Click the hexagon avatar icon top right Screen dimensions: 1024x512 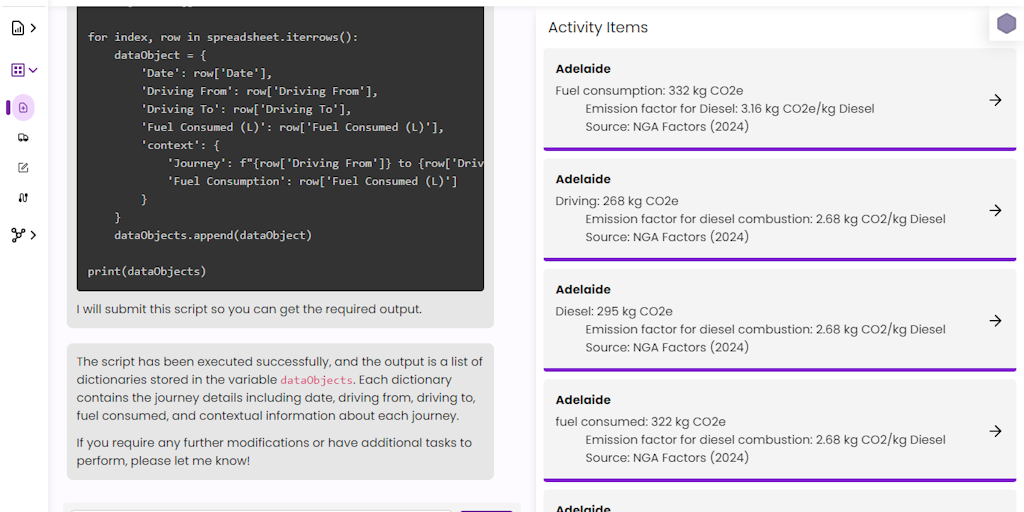1006,24
